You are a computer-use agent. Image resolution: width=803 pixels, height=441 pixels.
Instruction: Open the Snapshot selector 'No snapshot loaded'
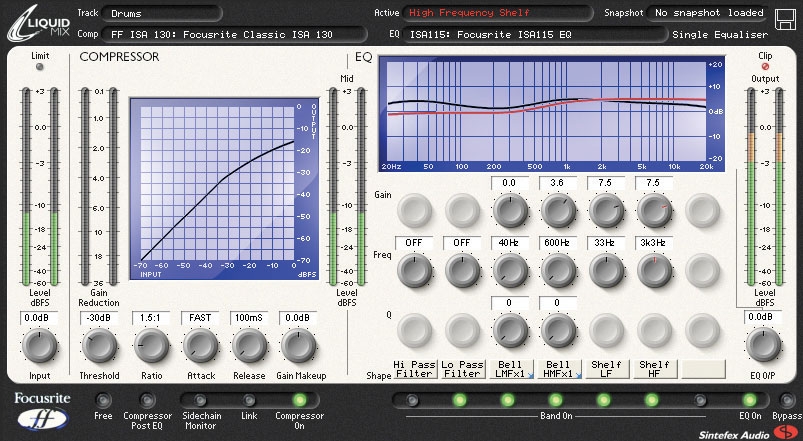tap(709, 13)
